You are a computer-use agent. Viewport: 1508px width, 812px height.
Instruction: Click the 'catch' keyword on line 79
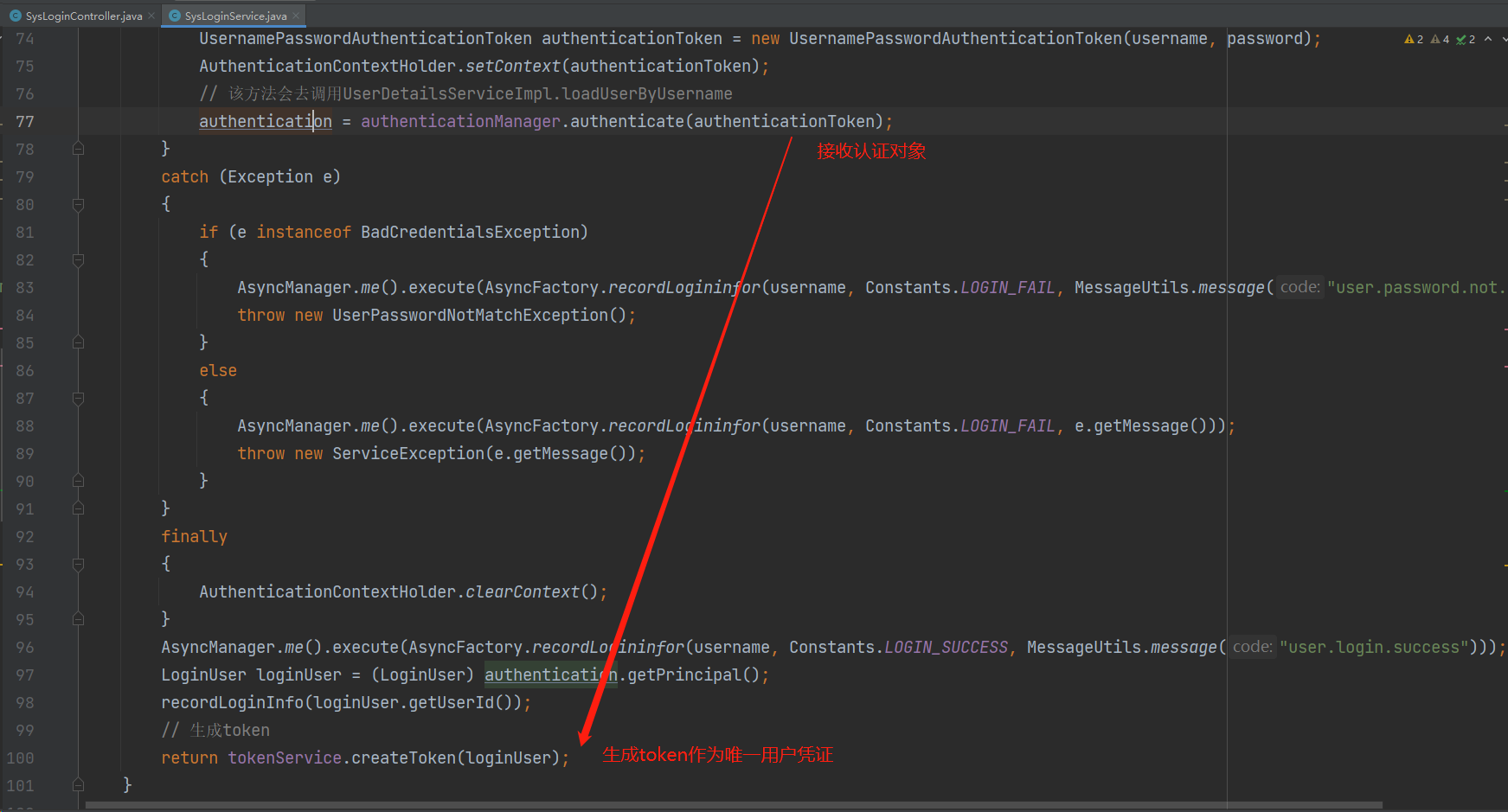point(184,177)
